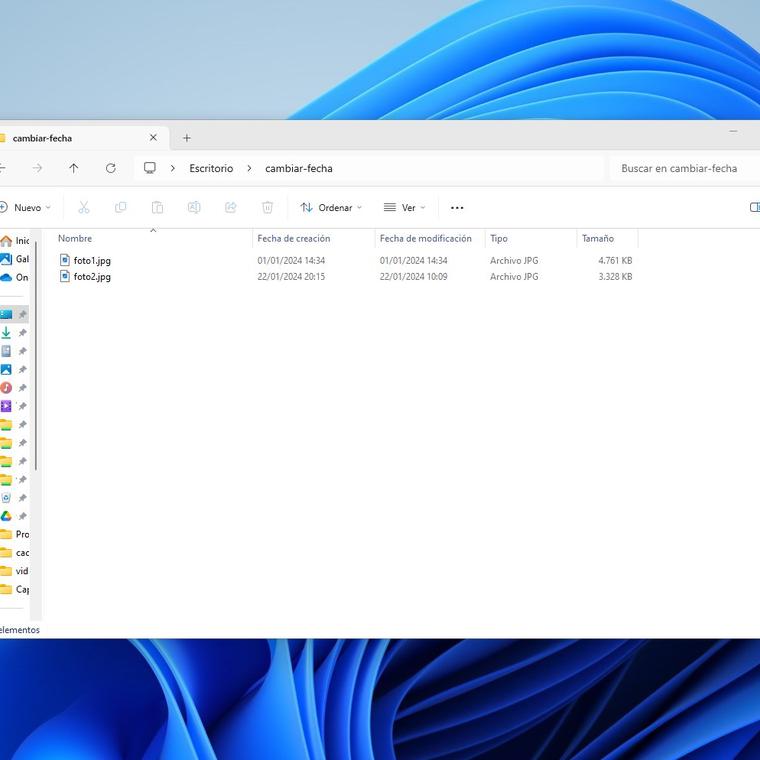This screenshot has width=760, height=760.
Task: Click the Delete trash can icon
Action: click(267, 207)
